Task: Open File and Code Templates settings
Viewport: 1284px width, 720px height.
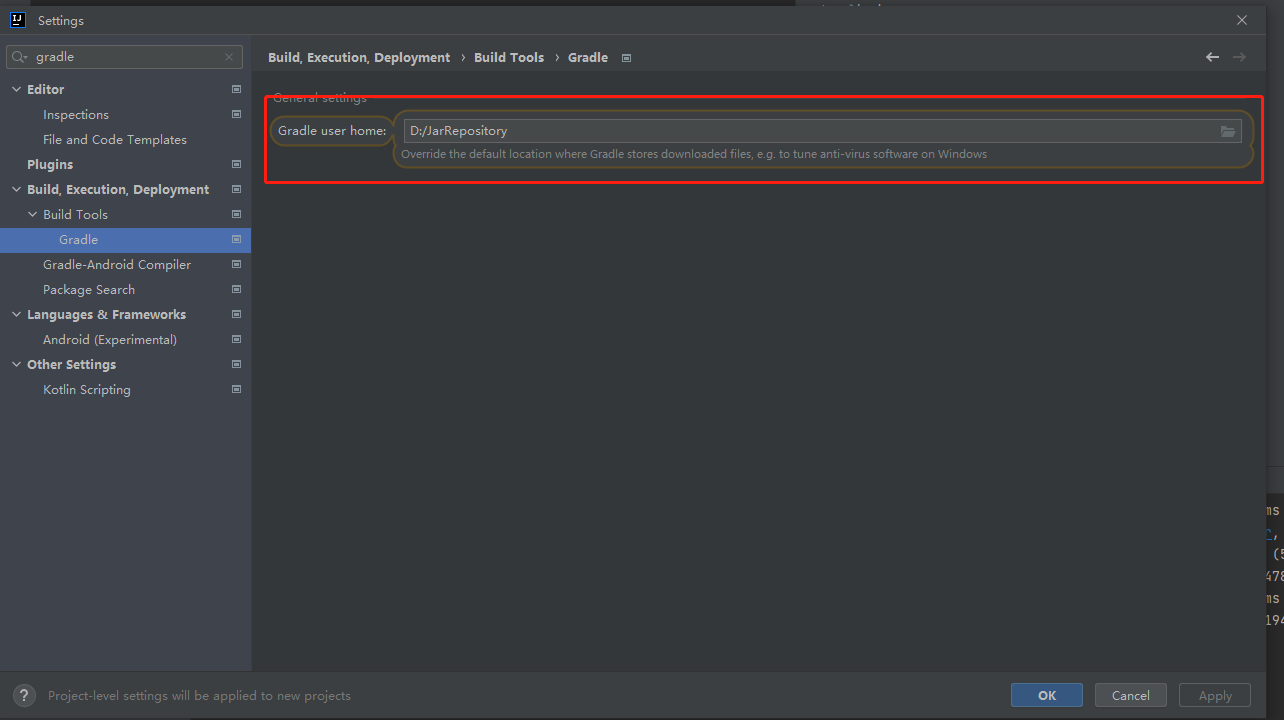Action: [x=115, y=139]
